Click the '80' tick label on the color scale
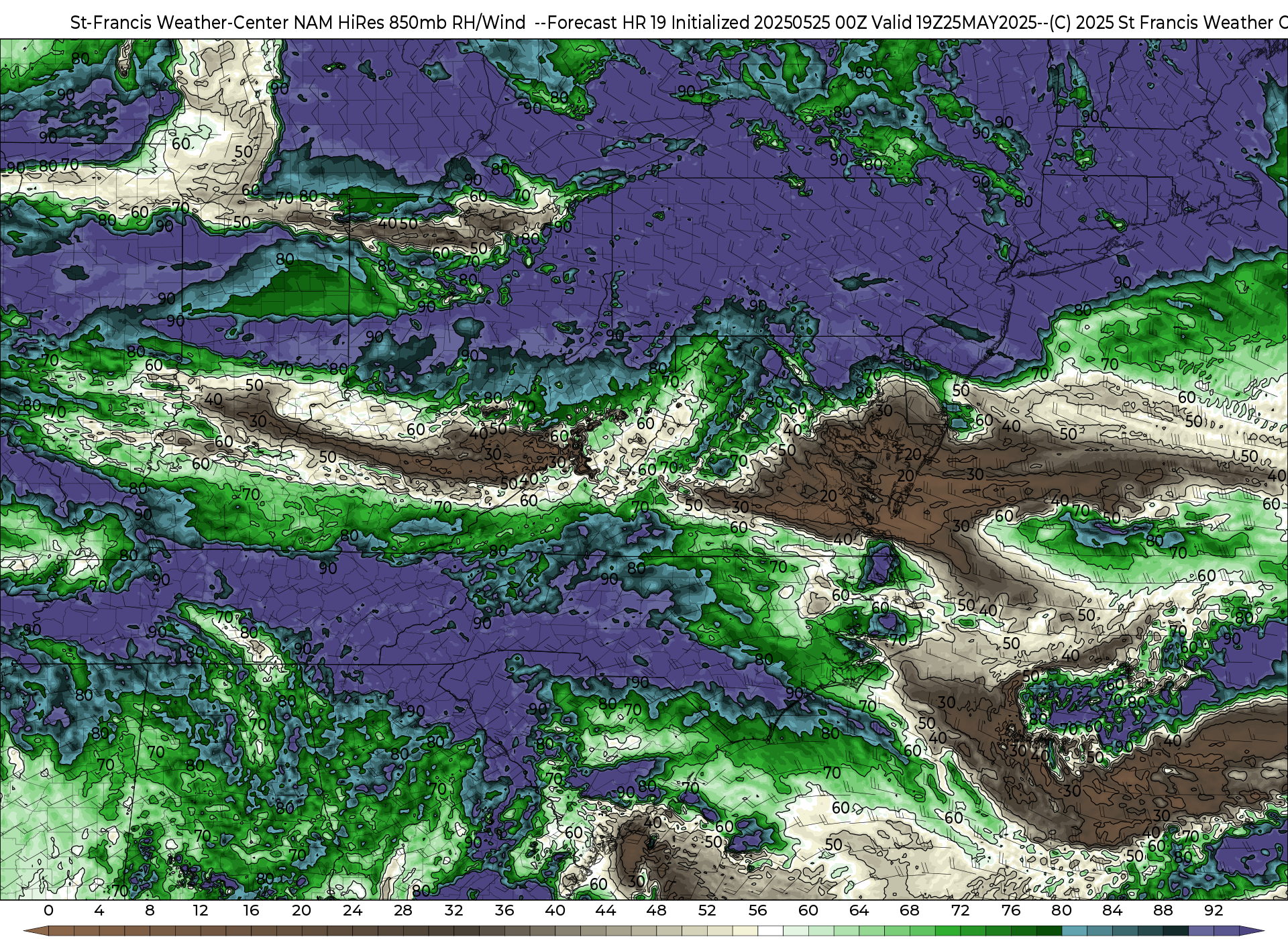The image size is (1288, 939). coord(1061,910)
